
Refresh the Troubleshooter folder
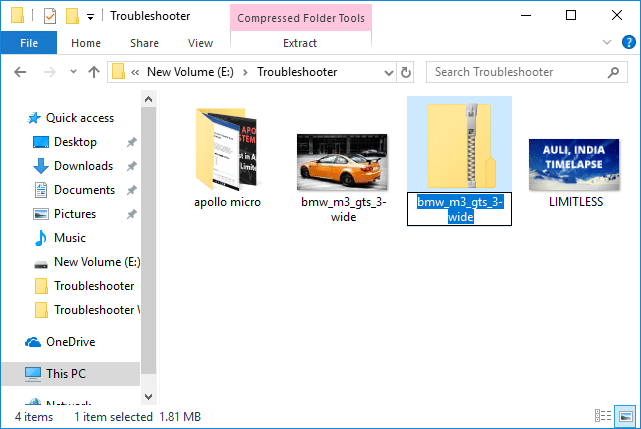coord(406,72)
